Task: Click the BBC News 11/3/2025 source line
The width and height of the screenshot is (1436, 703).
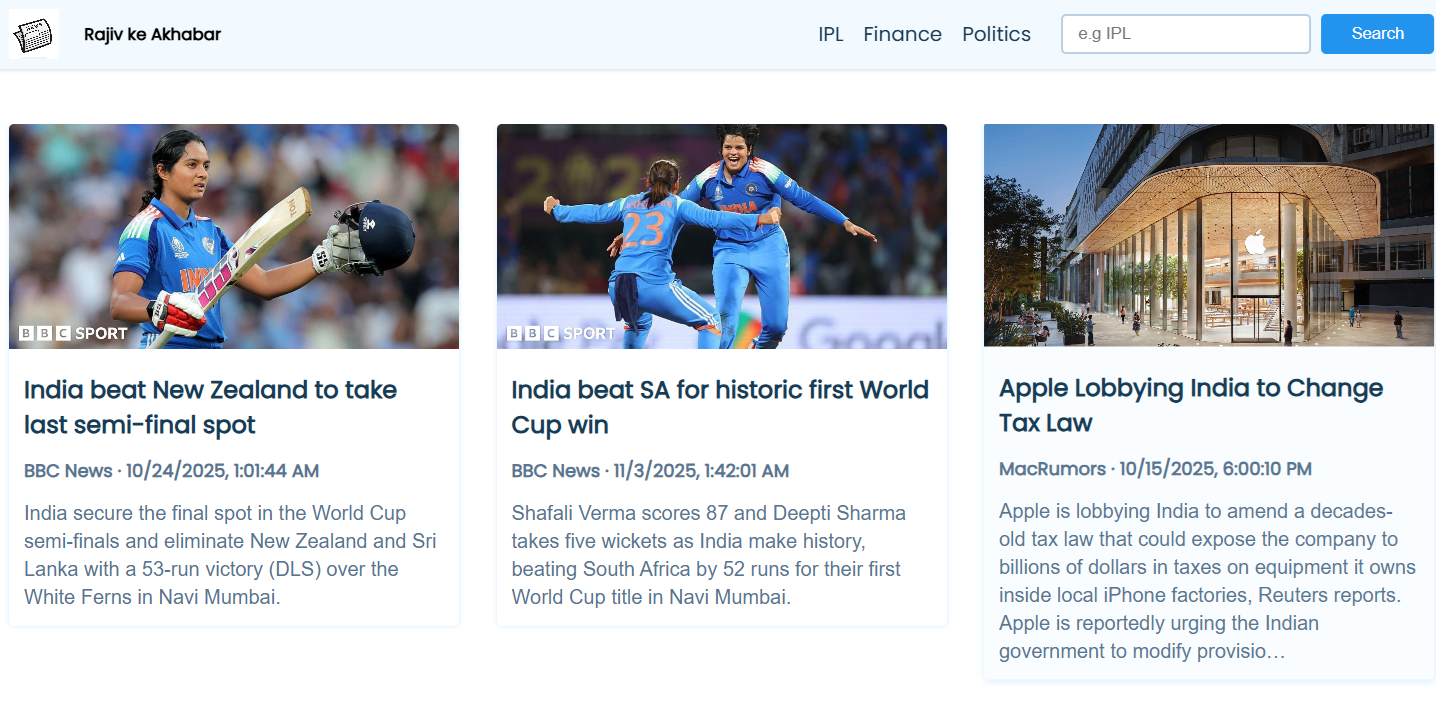Action: 650,471
